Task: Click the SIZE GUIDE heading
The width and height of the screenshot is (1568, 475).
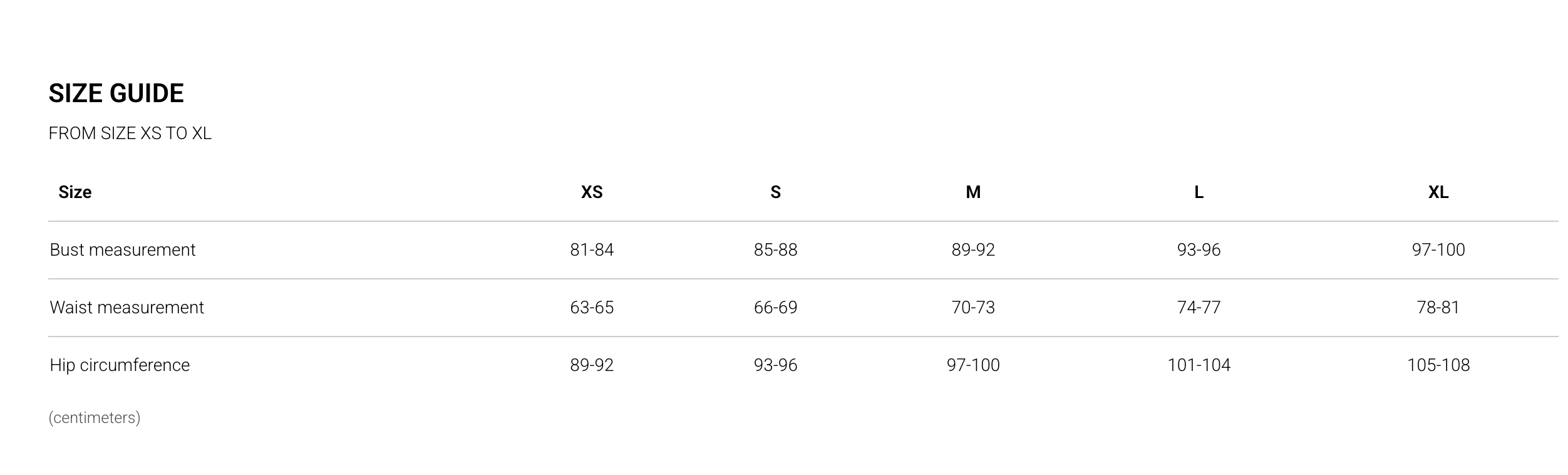Action: point(116,93)
